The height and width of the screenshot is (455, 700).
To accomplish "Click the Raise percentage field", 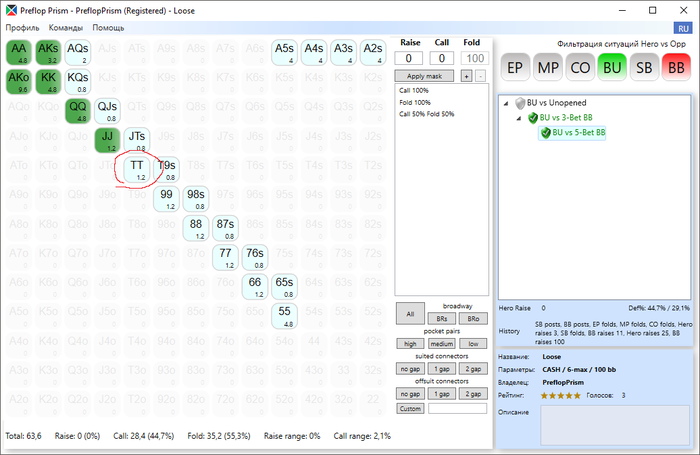I will [408, 58].
